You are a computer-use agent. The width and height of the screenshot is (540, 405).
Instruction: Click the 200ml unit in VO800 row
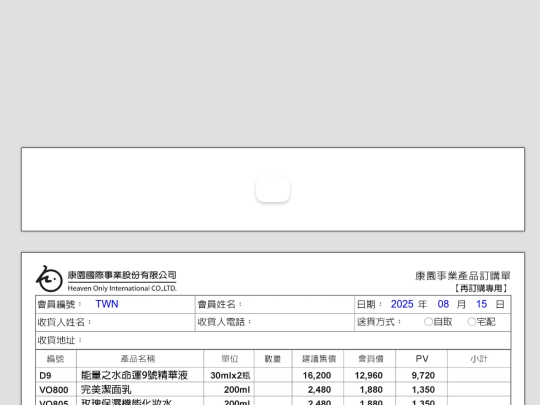click(x=237, y=390)
